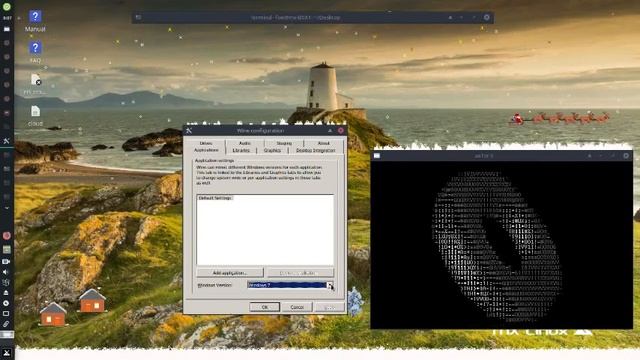Click the terminal window's title text

pyautogui.click(x=295, y=18)
